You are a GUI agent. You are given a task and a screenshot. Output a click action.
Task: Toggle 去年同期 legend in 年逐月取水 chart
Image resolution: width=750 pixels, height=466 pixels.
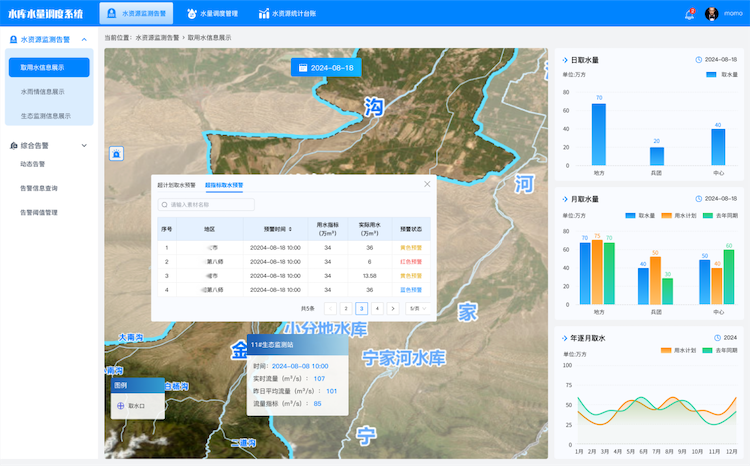point(720,350)
